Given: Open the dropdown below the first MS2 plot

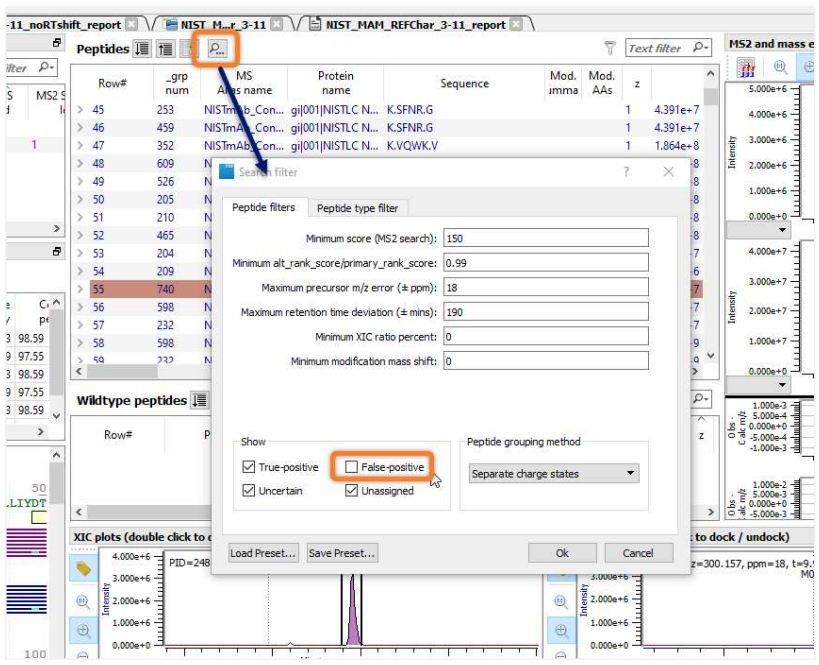Looking at the screenshot, I should (758, 229).
